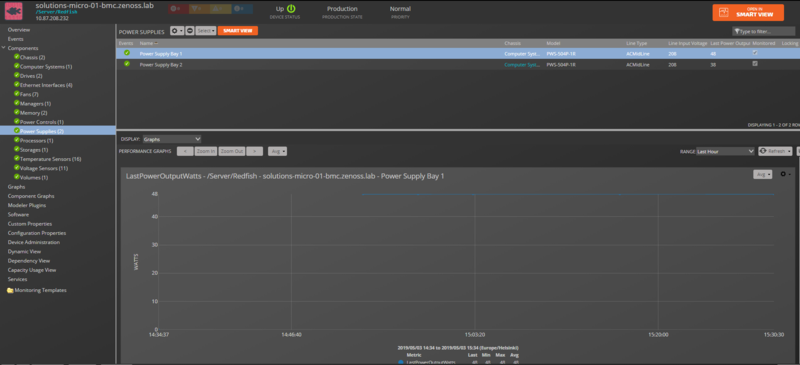This screenshot has height=365, width=800.
Task: Select Voltage Sensors (11) component
Action: pos(44,168)
